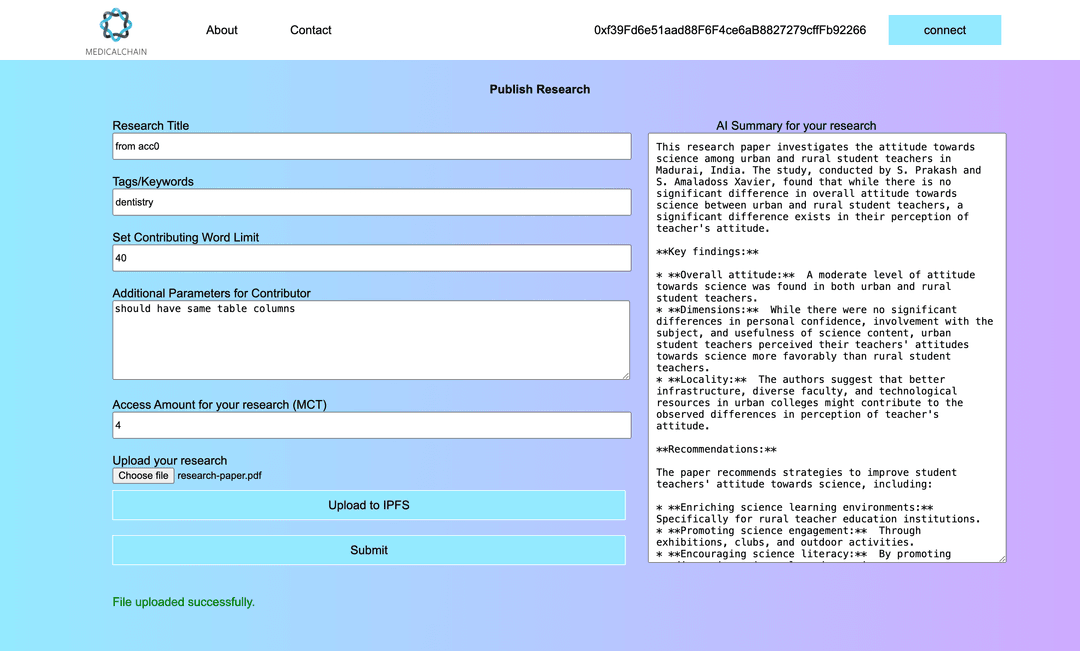Click the "Publish Research" heading
The height and width of the screenshot is (651, 1080).
[540, 90]
